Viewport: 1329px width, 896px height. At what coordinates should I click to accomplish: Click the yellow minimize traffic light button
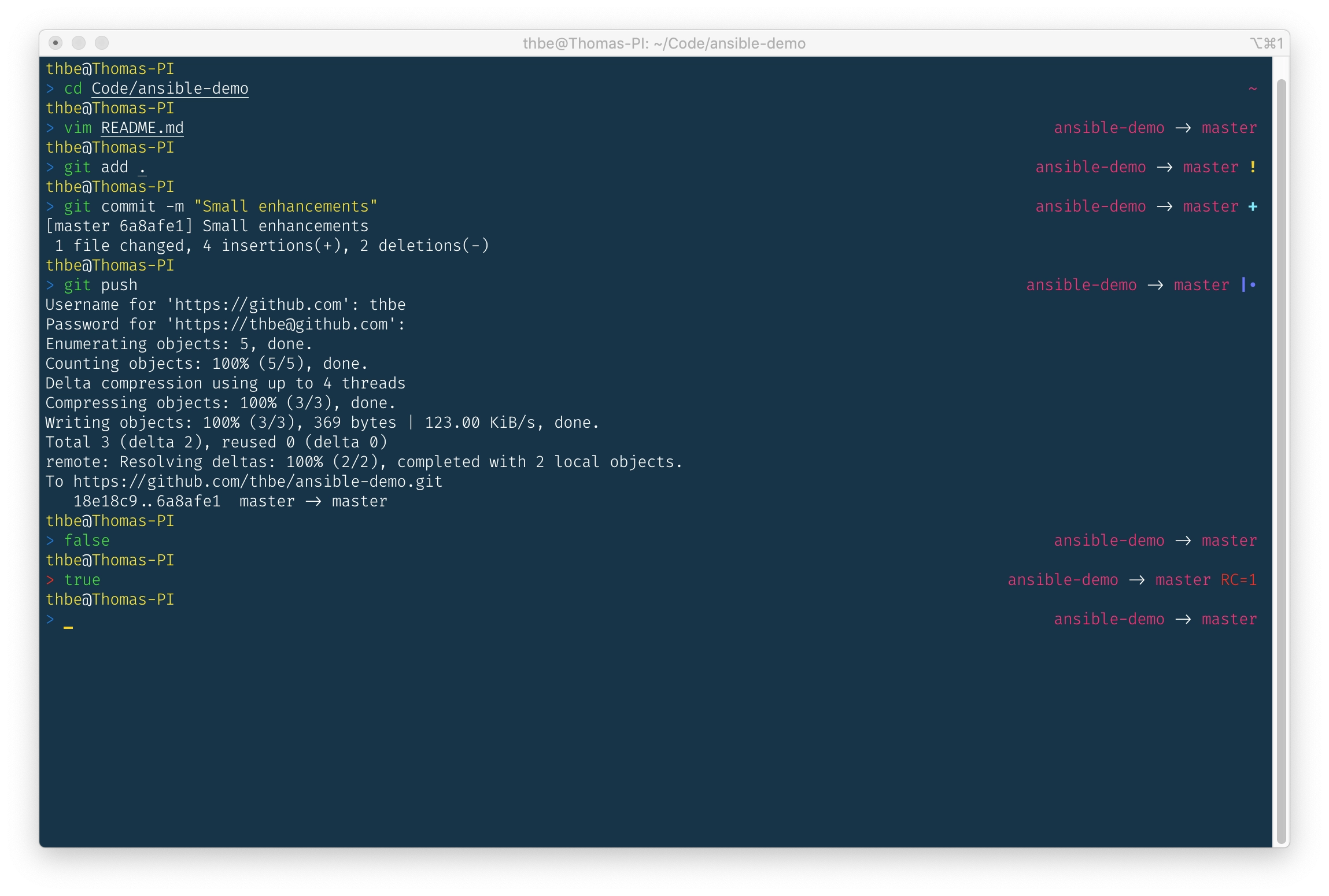click(79, 43)
